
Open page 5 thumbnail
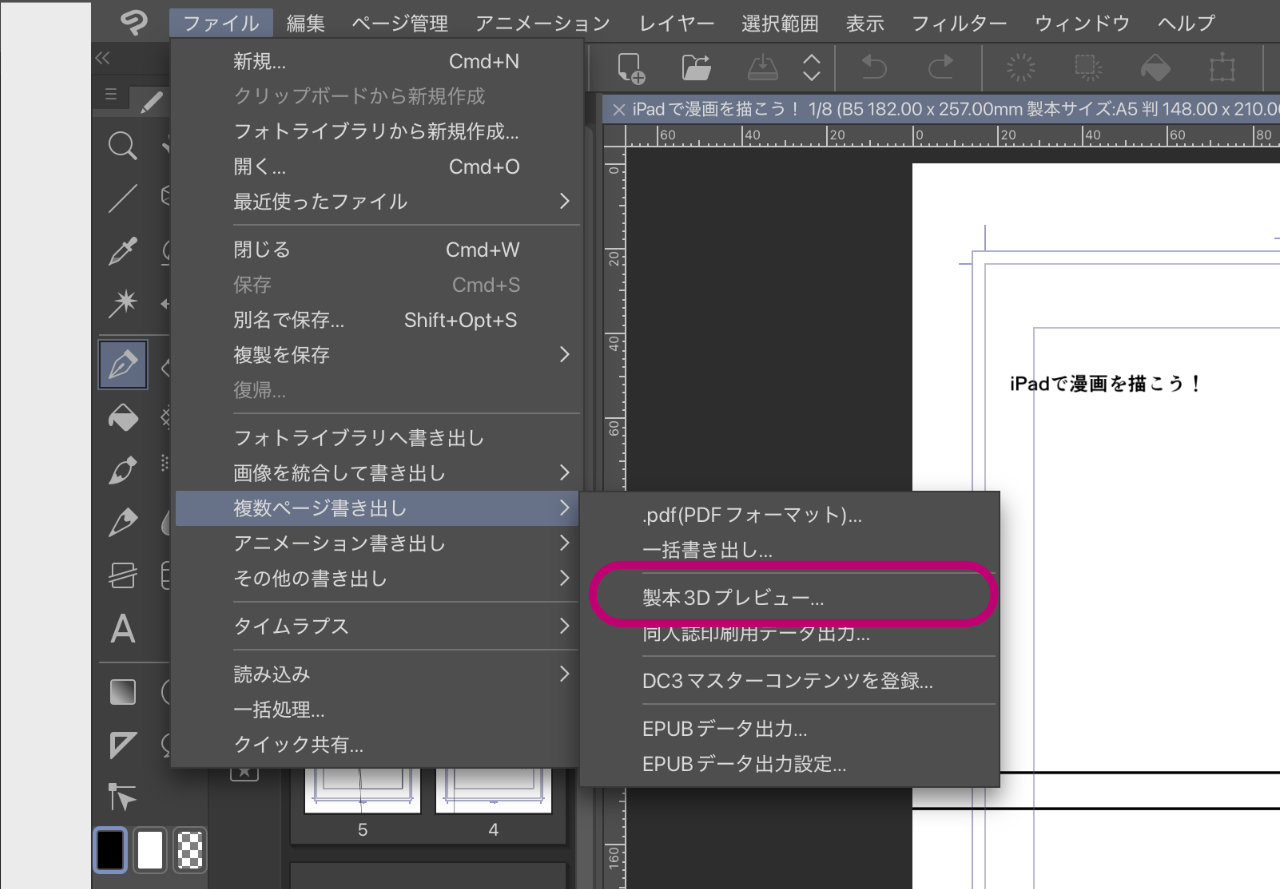coord(362,792)
